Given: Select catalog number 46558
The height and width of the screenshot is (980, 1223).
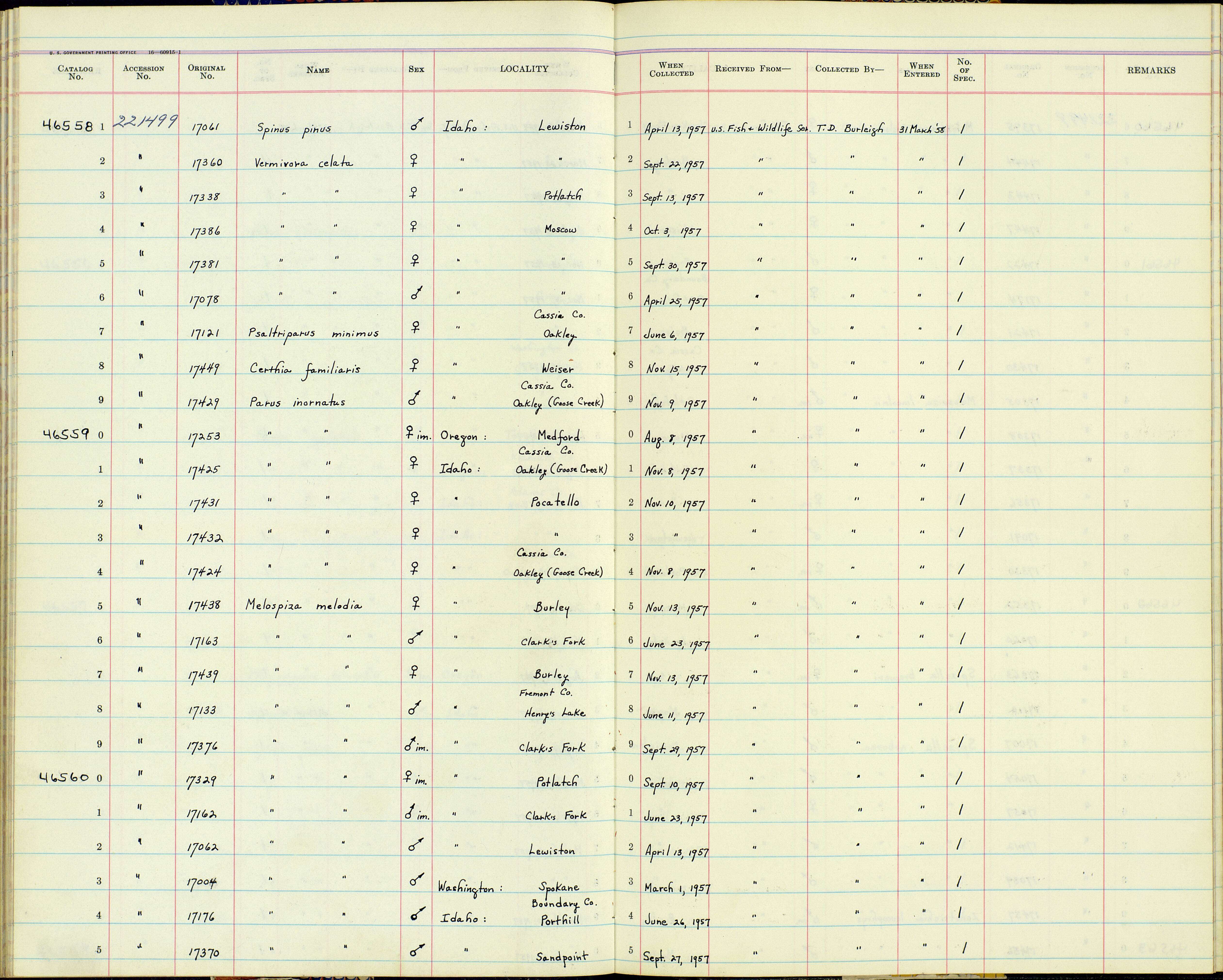Looking at the screenshot, I should pyautogui.click(x=67, y=126).
